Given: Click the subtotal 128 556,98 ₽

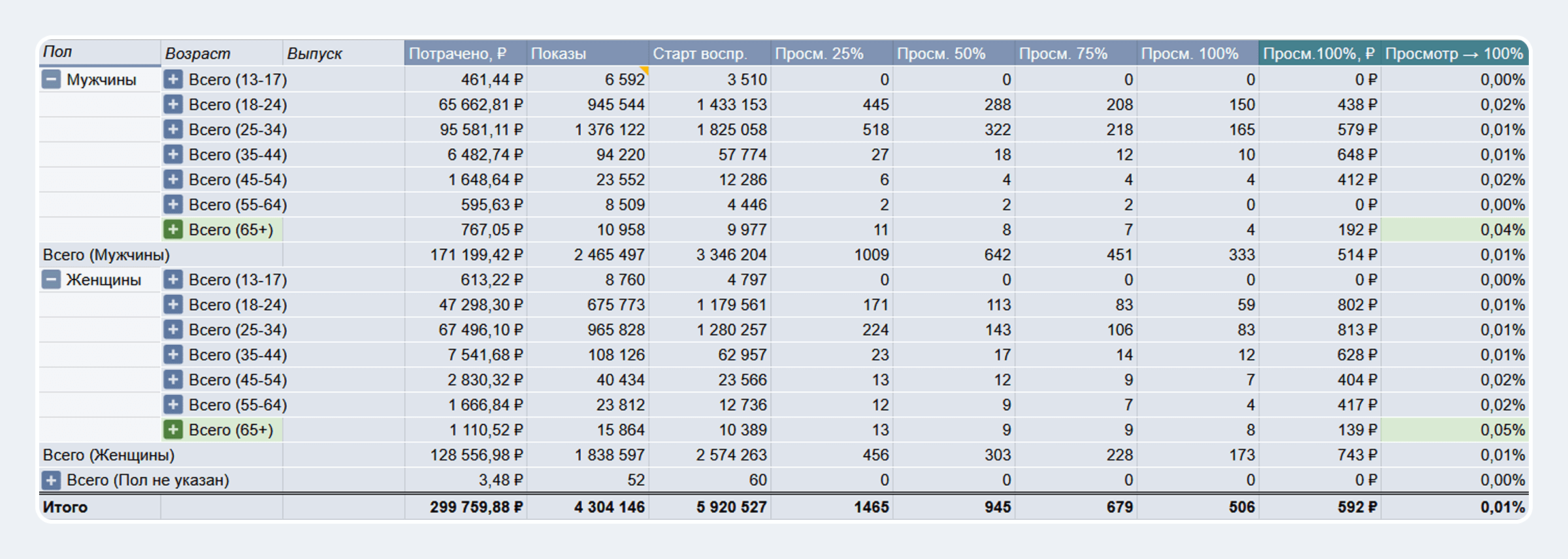Looking at the screenshot, I should coord(466,455).
